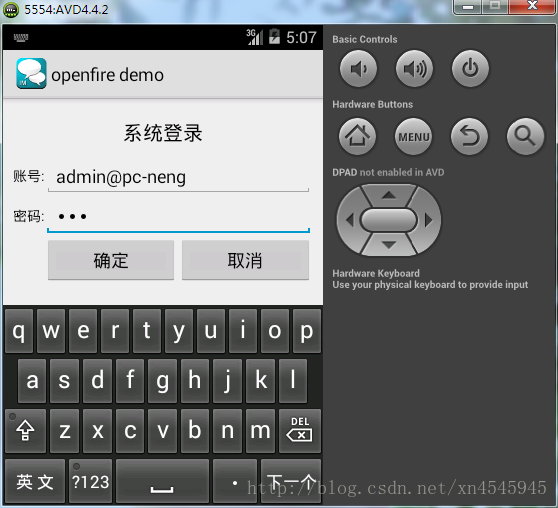Toggle the shift key on the keyboard

coord(25,431)
